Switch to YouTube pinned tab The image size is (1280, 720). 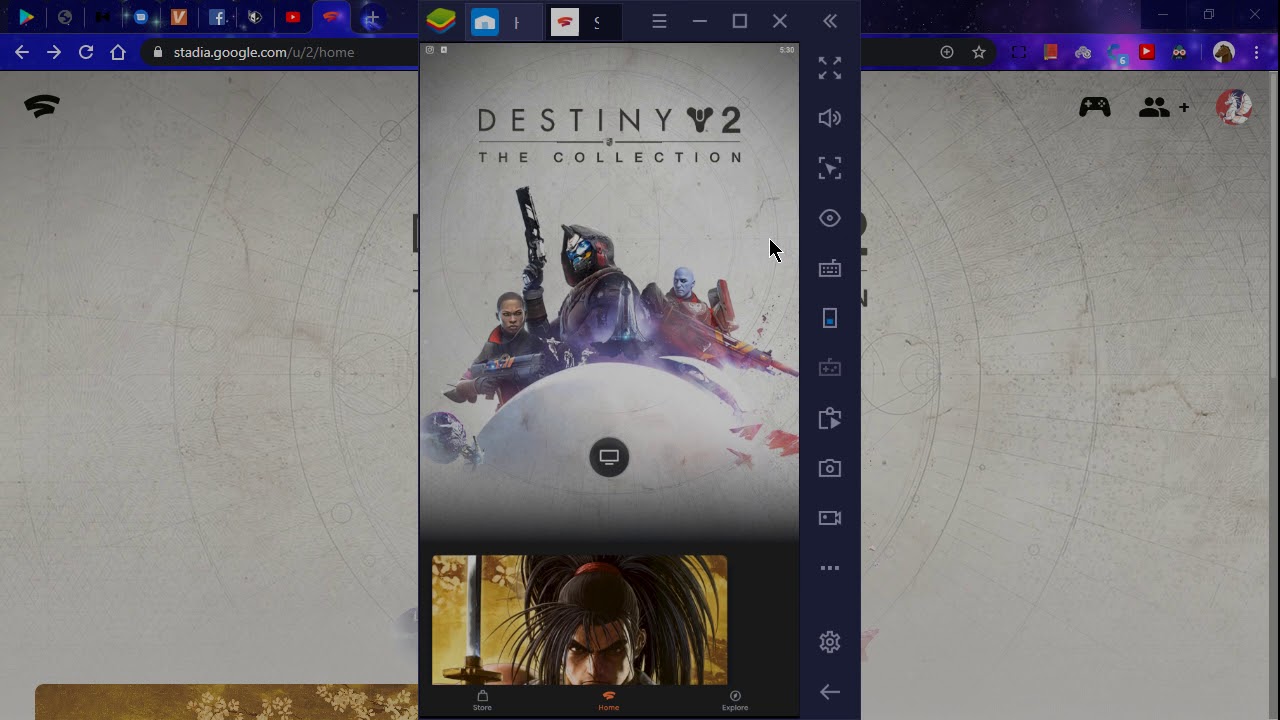(x=293, y=17)
